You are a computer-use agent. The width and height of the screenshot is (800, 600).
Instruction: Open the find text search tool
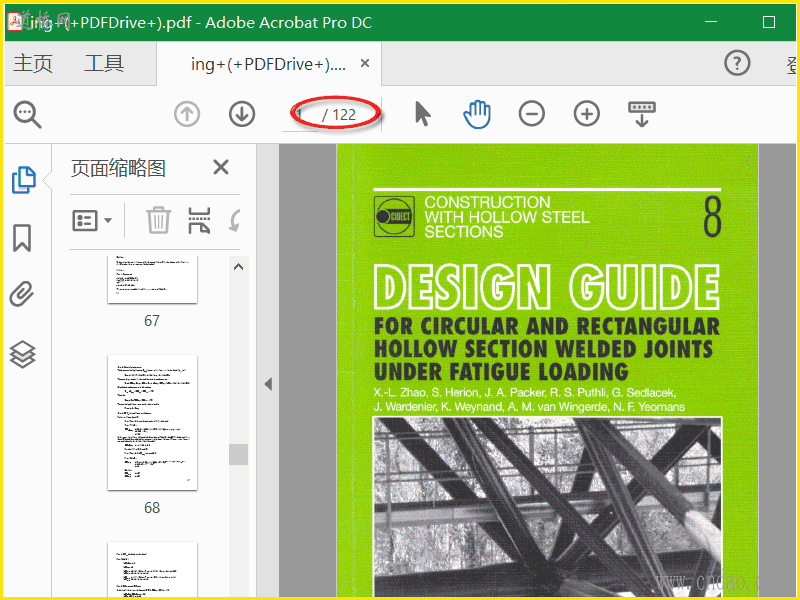click(x=27, y=114)
